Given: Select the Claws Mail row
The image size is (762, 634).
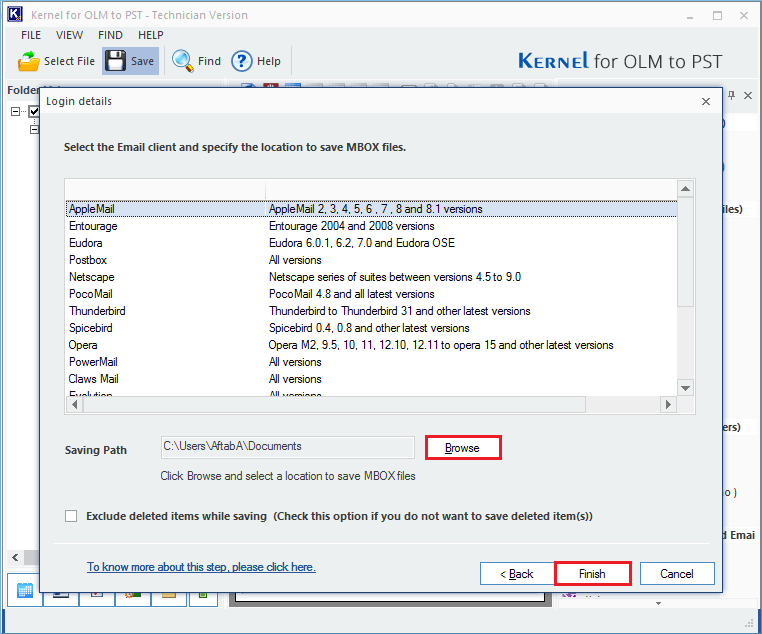Looking at the screenshot, I should (371, 379).
